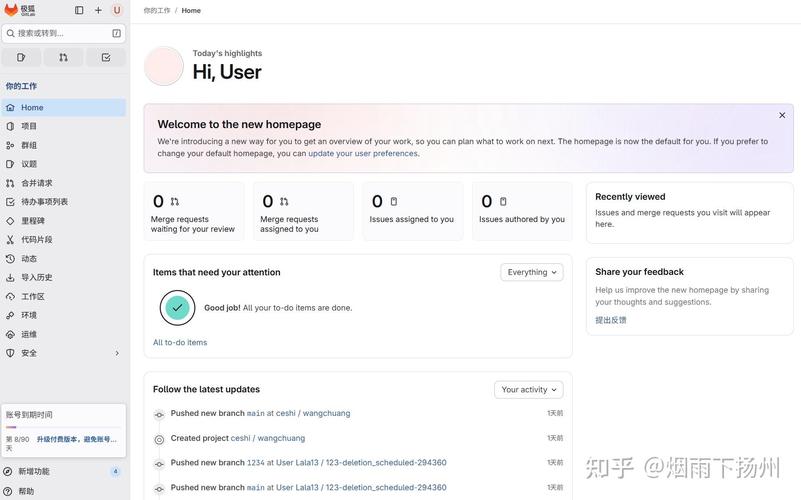Open Merge requests assigned to you card
Image resolution: width=801 pixels, height=500 pixels.
coord(303,211)
